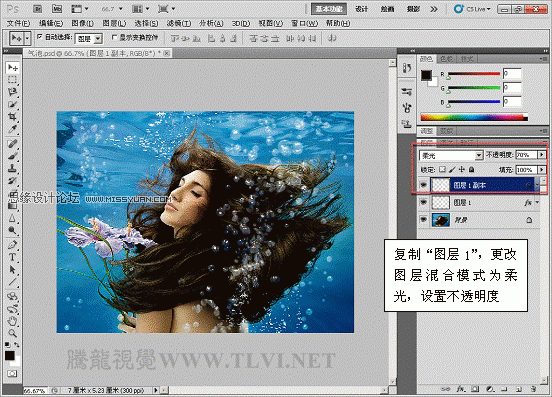Select the Clone Stamp tool

[x=13, y=168]
